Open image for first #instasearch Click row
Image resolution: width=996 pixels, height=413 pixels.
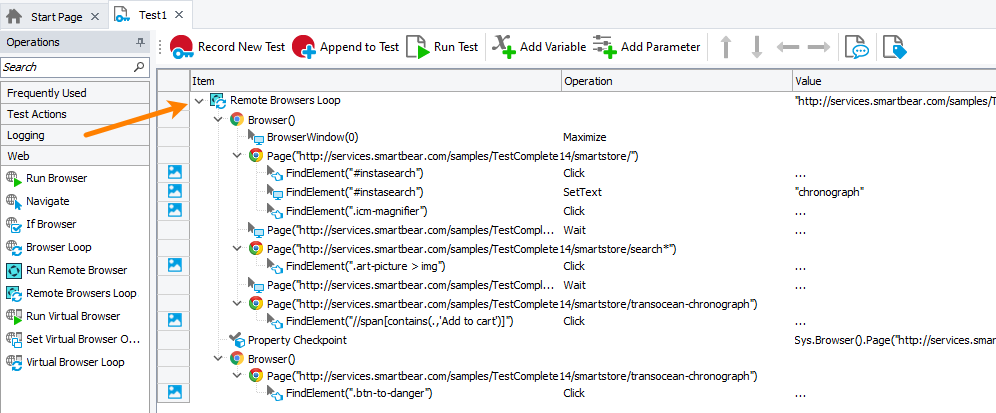point(174,172)
